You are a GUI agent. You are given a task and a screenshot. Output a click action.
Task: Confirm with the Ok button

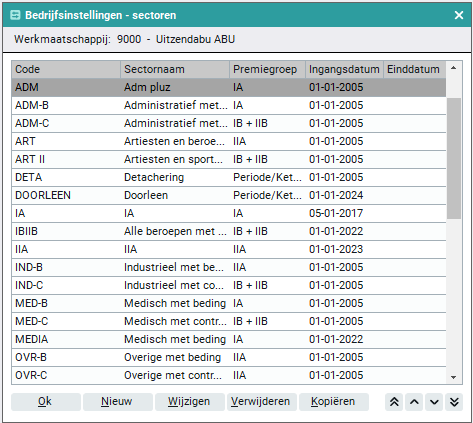coord(46,402)
